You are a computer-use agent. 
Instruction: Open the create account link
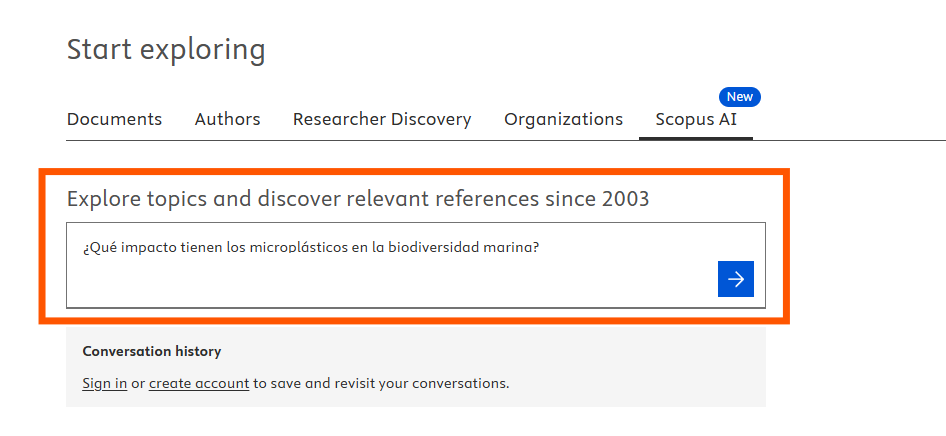click(x=199, y=383)
